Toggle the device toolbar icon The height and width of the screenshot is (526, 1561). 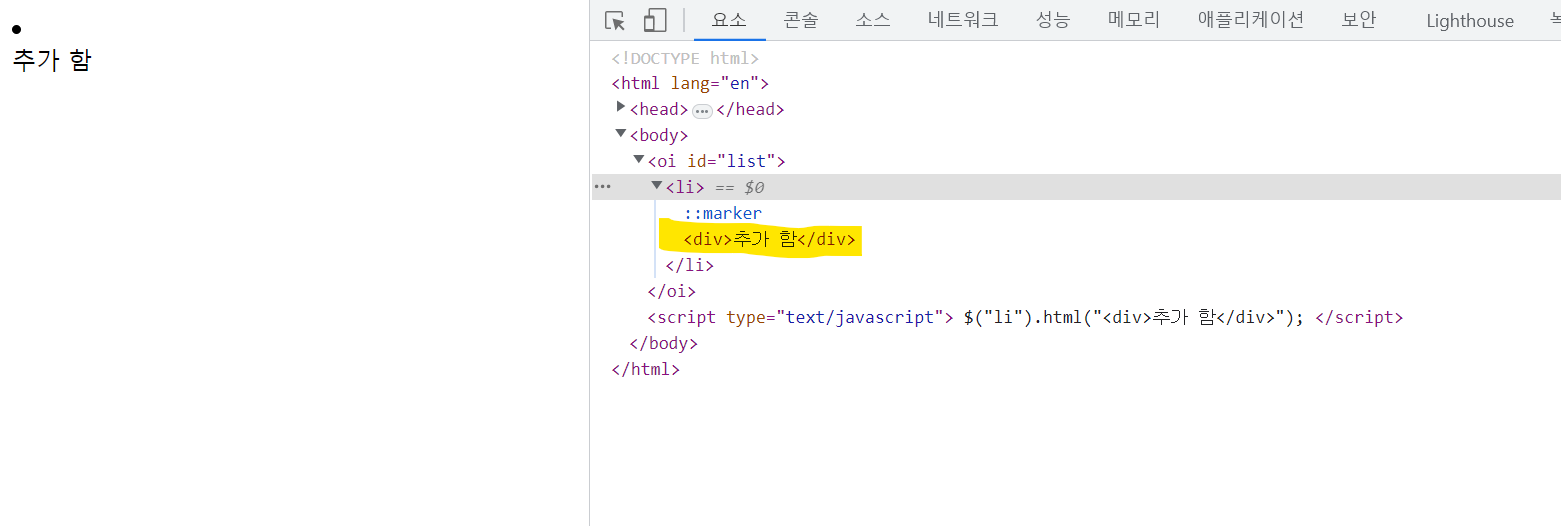click(x=655, y=21)
